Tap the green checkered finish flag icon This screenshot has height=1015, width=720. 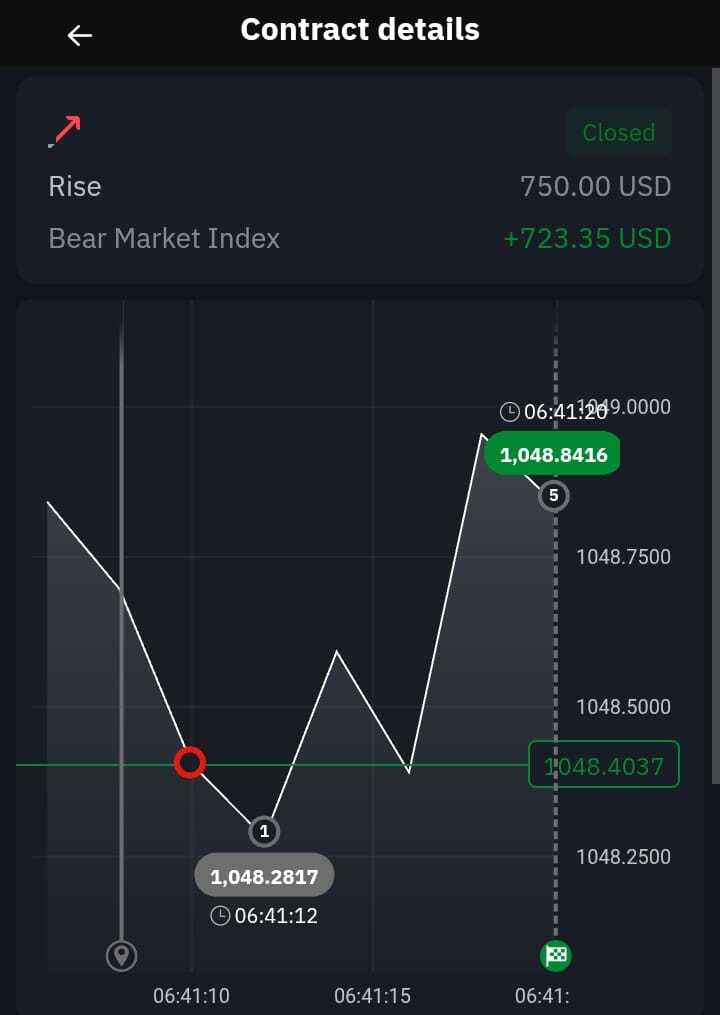coord(556,955)
